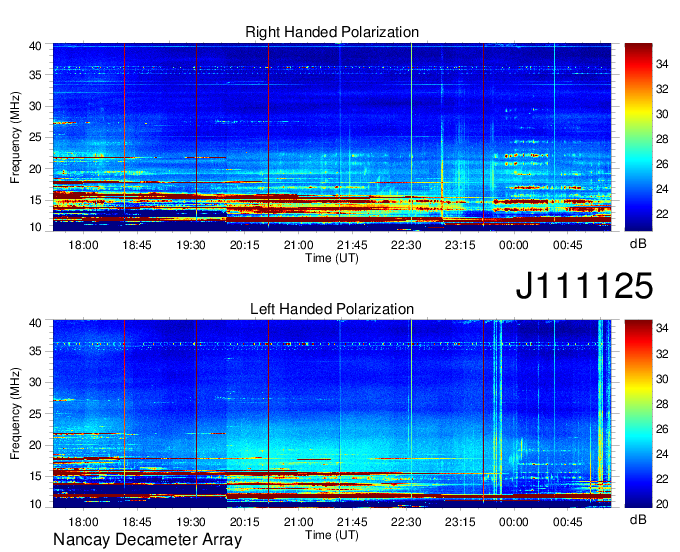Click the upper plot's Frequency (MHz) axis label
Image resolution: width=680 pixels, height=552 pixels.
point(15,137)
